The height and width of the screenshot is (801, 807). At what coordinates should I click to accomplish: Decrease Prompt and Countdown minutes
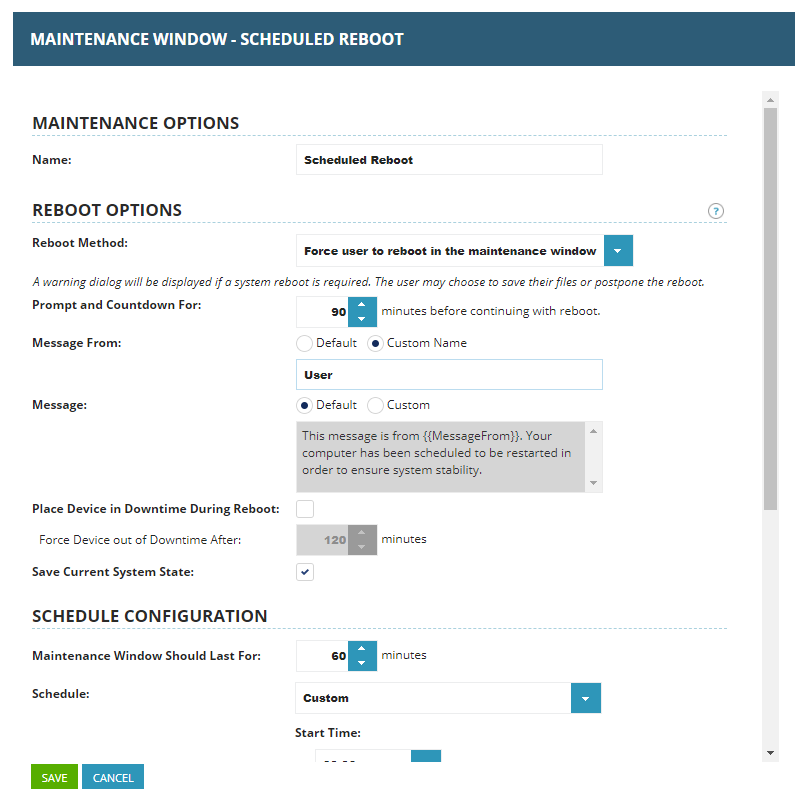tap(362, 318)
